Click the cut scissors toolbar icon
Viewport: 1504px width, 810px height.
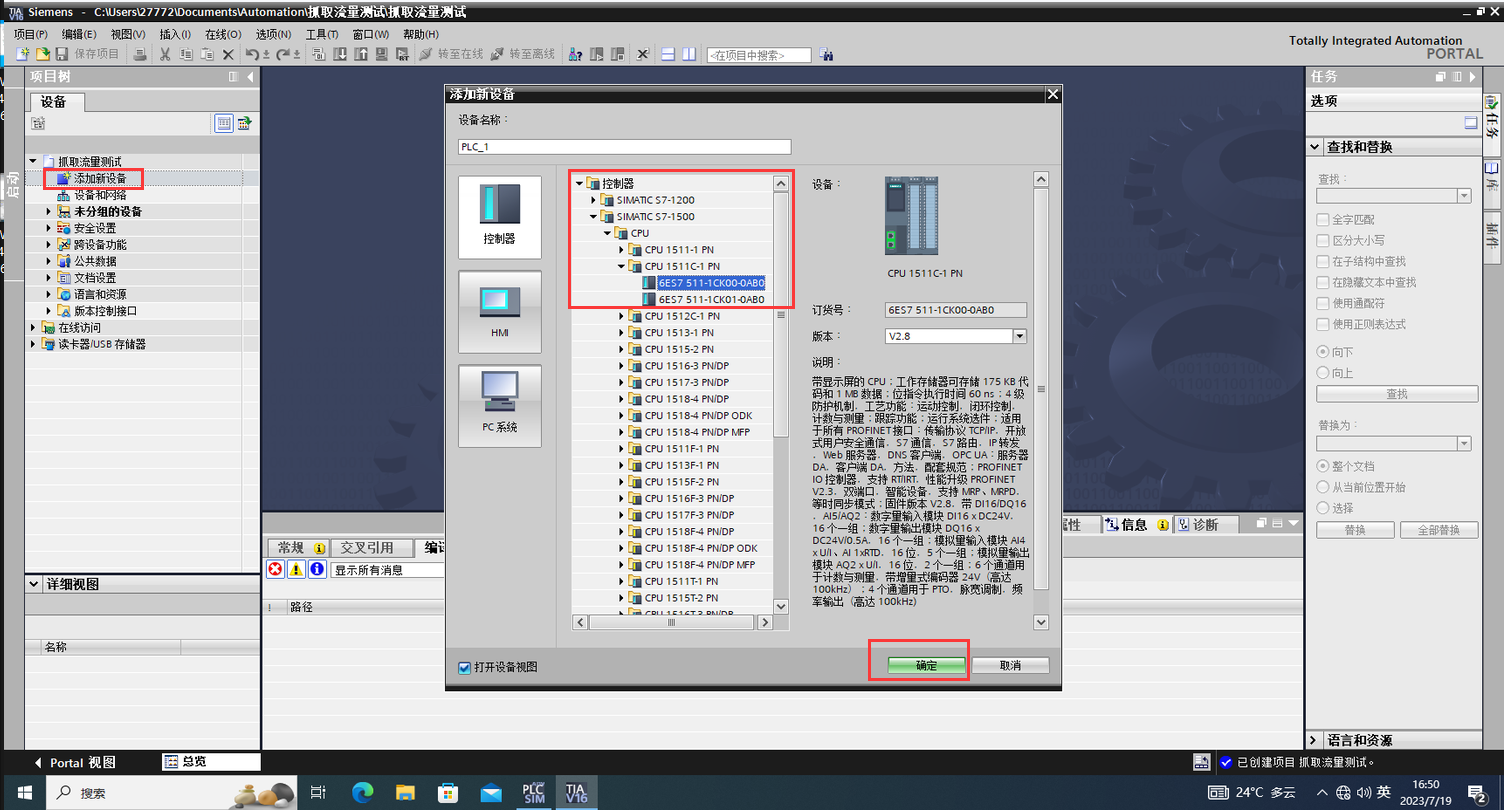tap(165, 54)
